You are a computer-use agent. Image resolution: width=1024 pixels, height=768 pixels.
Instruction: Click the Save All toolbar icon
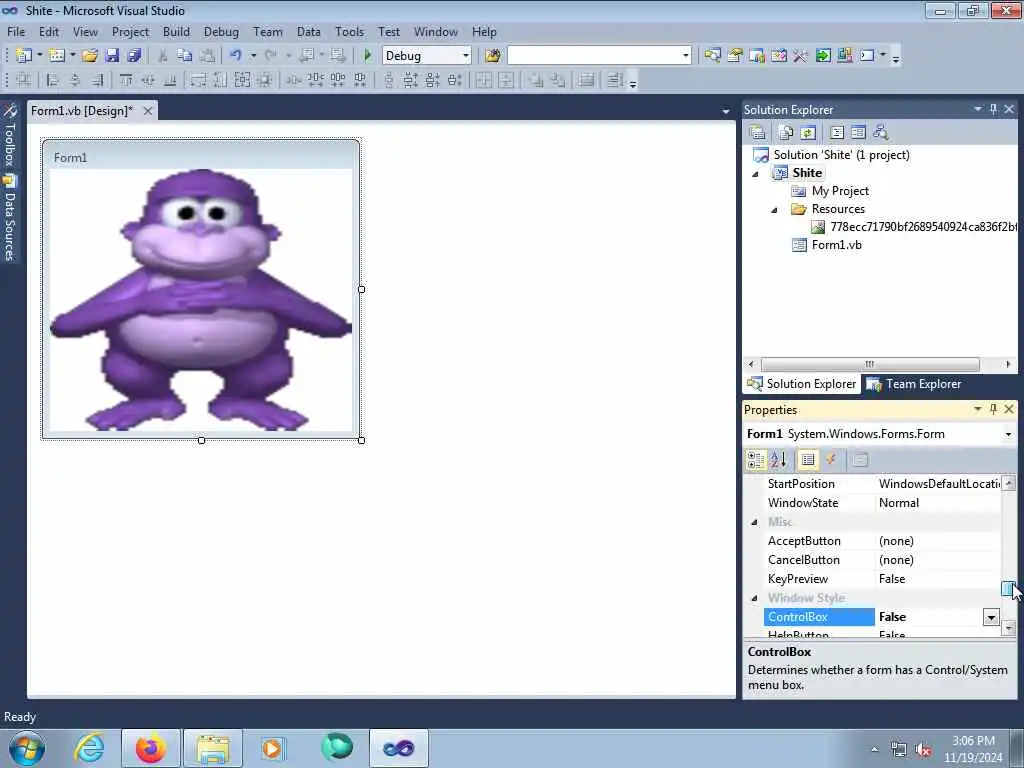tap(134, 56)
